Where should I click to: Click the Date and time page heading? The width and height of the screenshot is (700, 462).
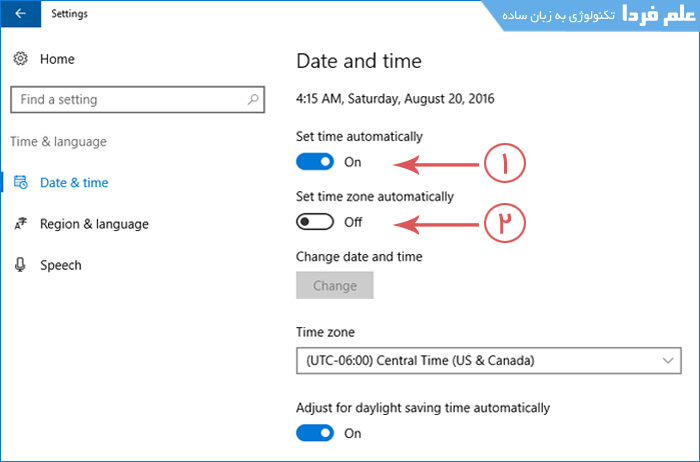359,61
